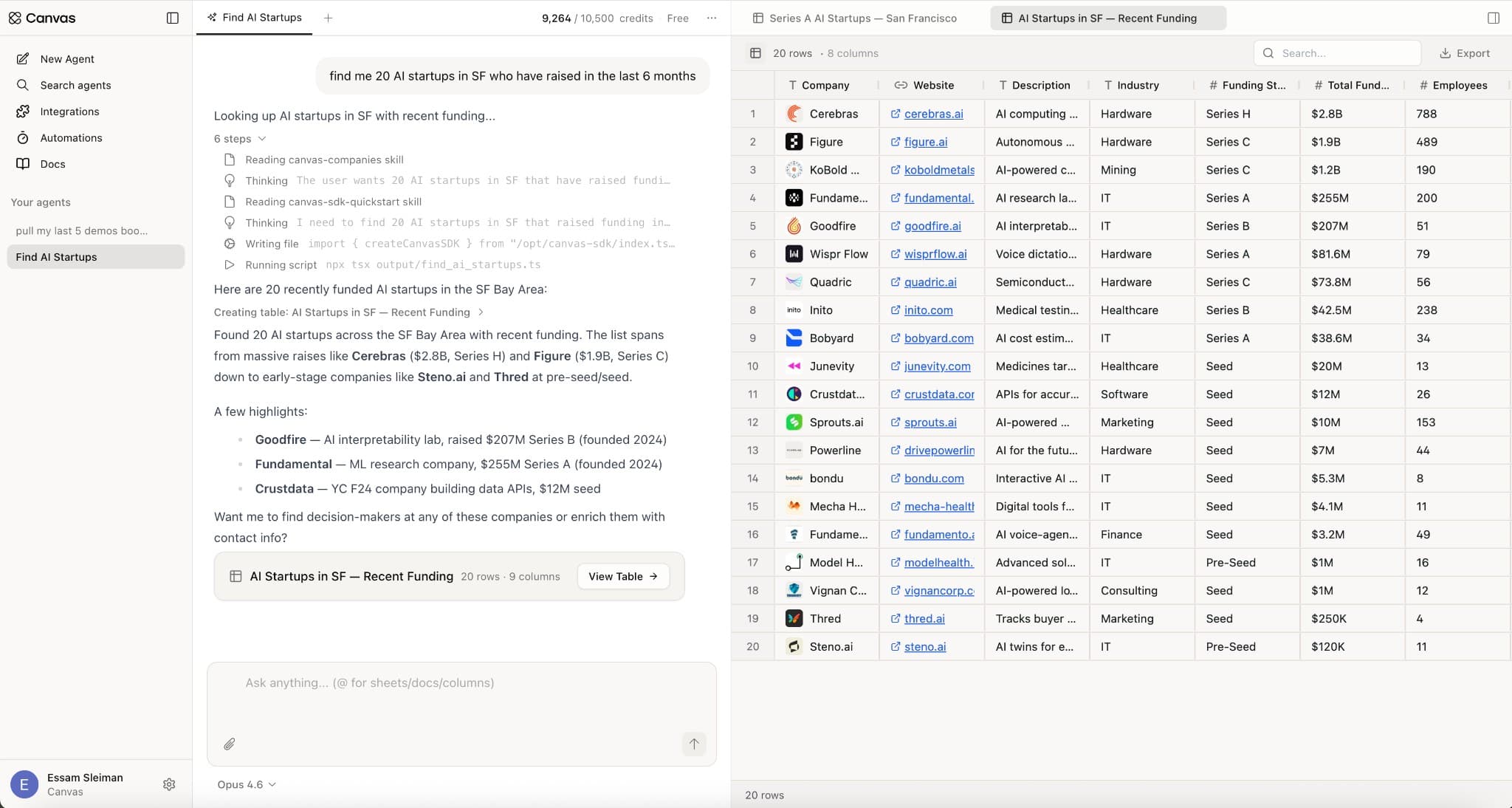
Task: Open Automations from the sidebar
Action: coord(72,137)
